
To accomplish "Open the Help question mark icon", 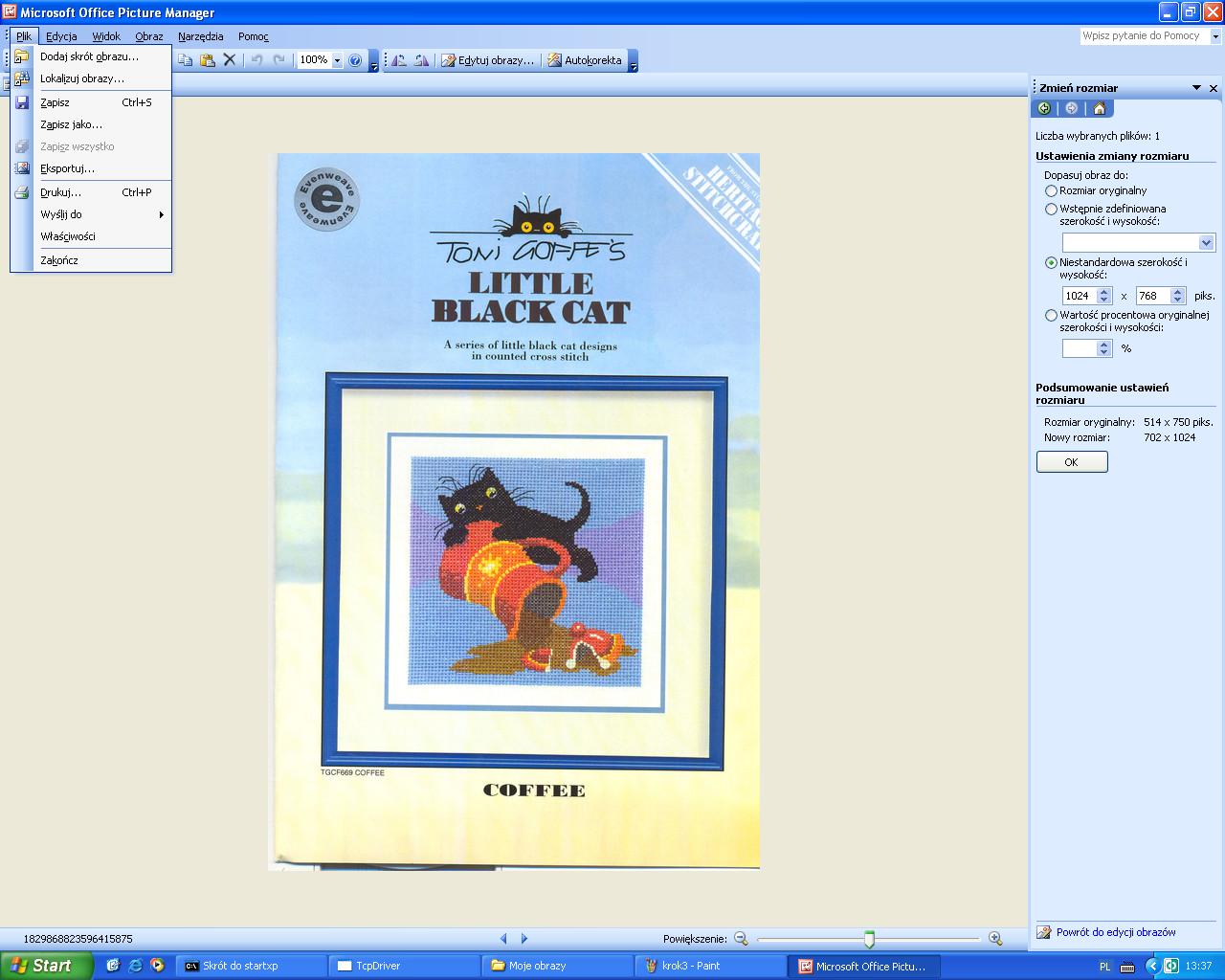I will (x=355, y=60).
